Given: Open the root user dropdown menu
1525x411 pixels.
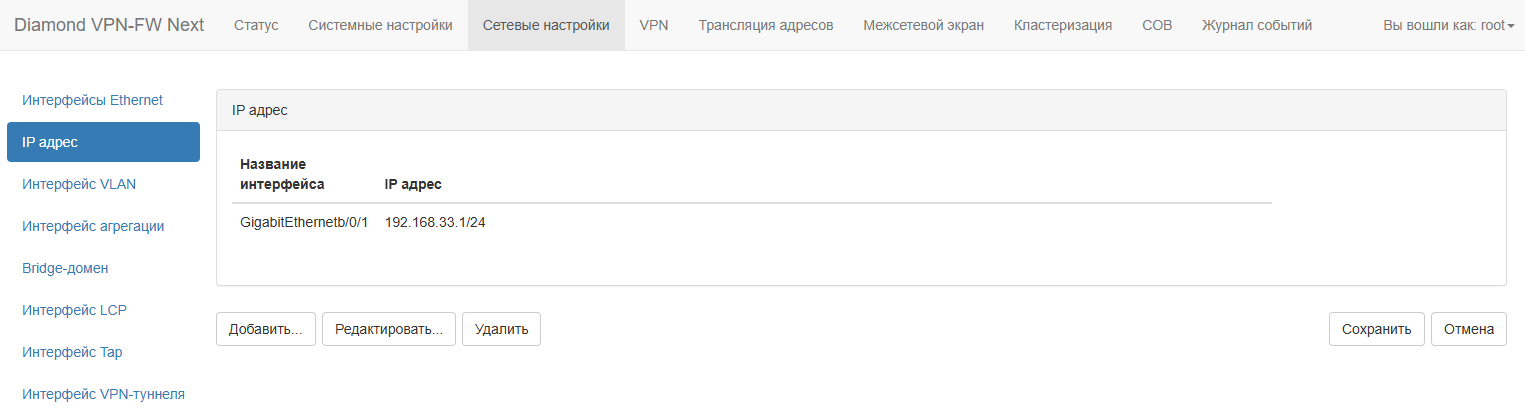Looking at the screenshot, I should tap(1448, 25).
